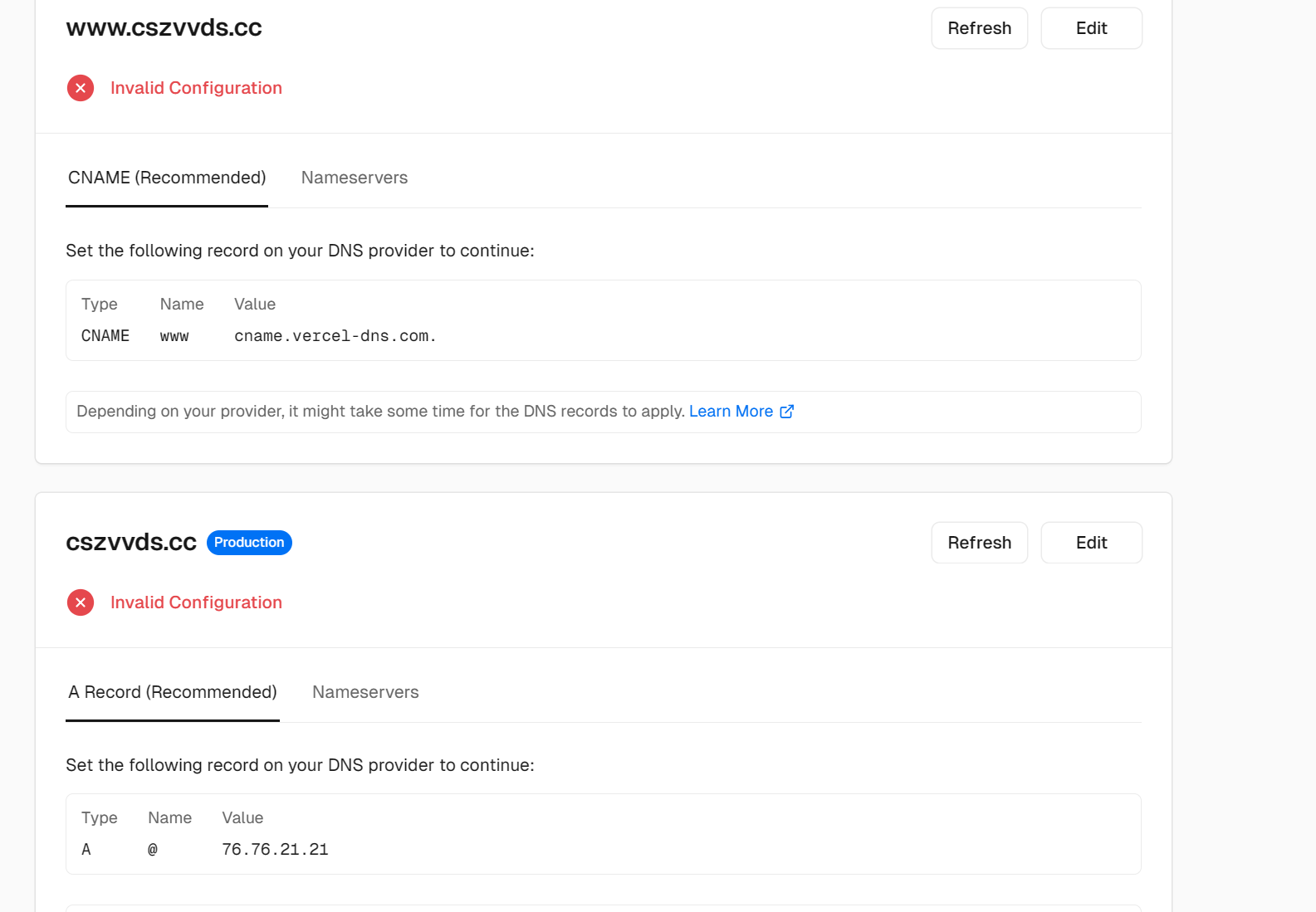Click the CNAME type value in record table
Screen dimensions: 1316x912
point(105,336)
